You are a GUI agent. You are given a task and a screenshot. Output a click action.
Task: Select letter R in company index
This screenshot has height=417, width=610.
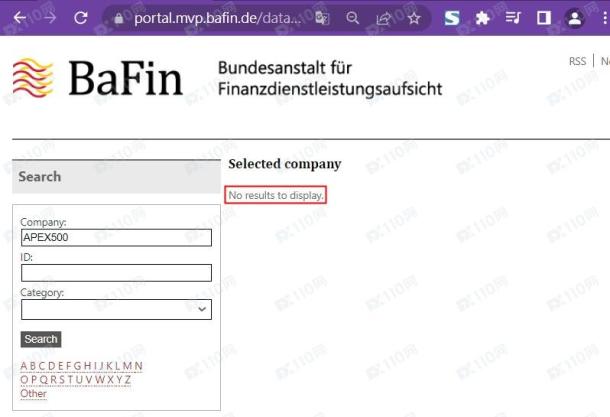pos(54,379)
